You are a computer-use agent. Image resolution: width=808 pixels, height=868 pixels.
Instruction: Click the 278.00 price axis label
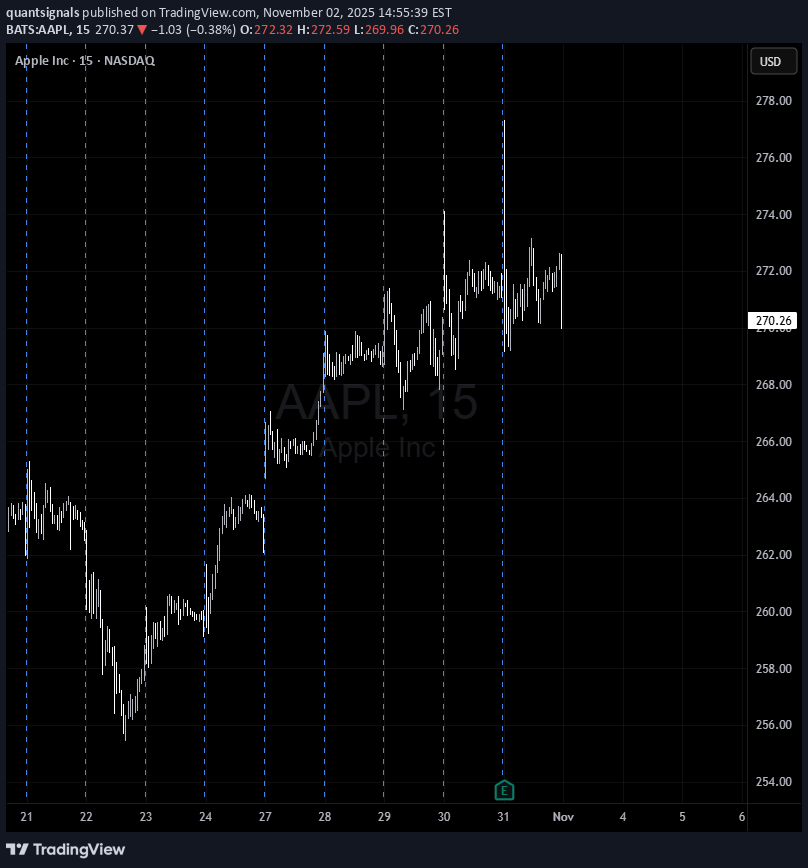click(773, 101)
